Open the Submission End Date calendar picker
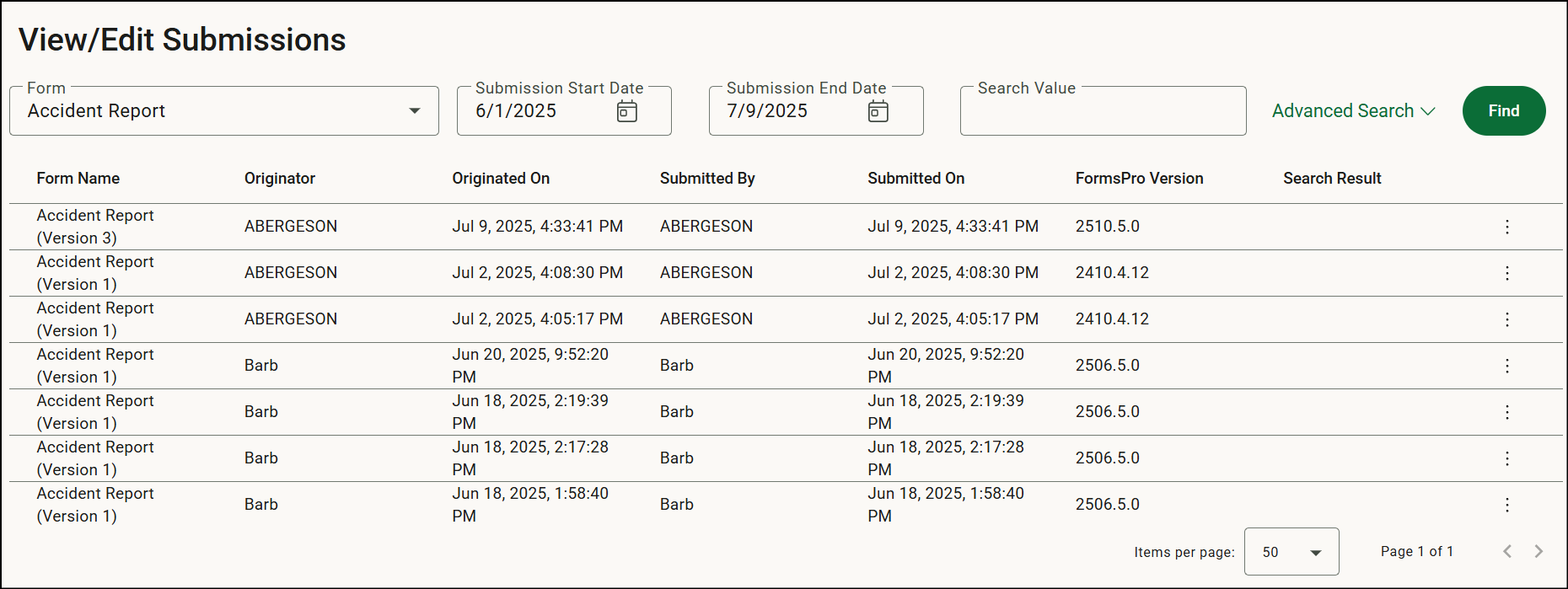This screenshot has height=589, width=1568. pos(878,111)
